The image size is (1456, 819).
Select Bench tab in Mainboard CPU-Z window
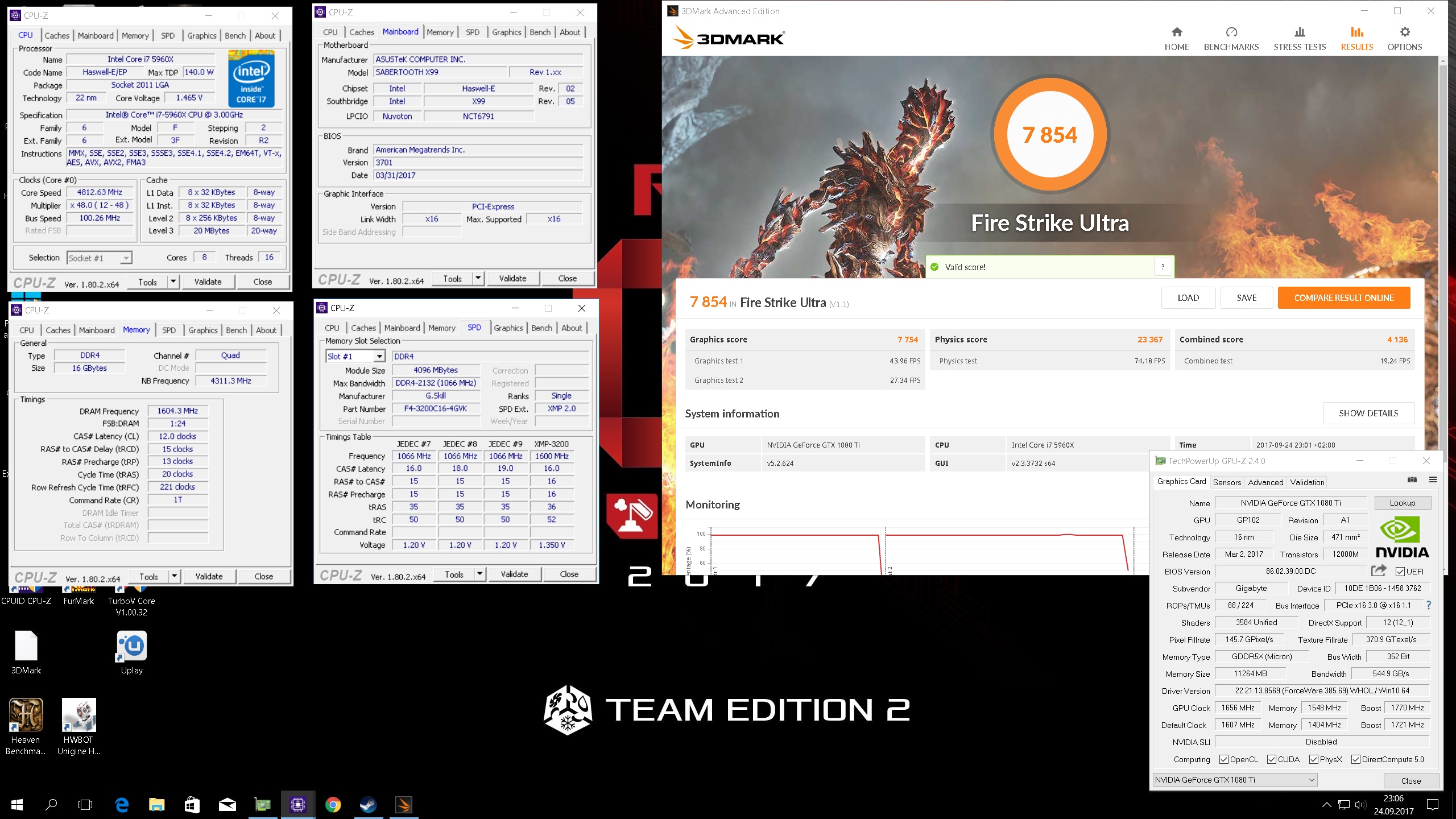tap(540, 32)
